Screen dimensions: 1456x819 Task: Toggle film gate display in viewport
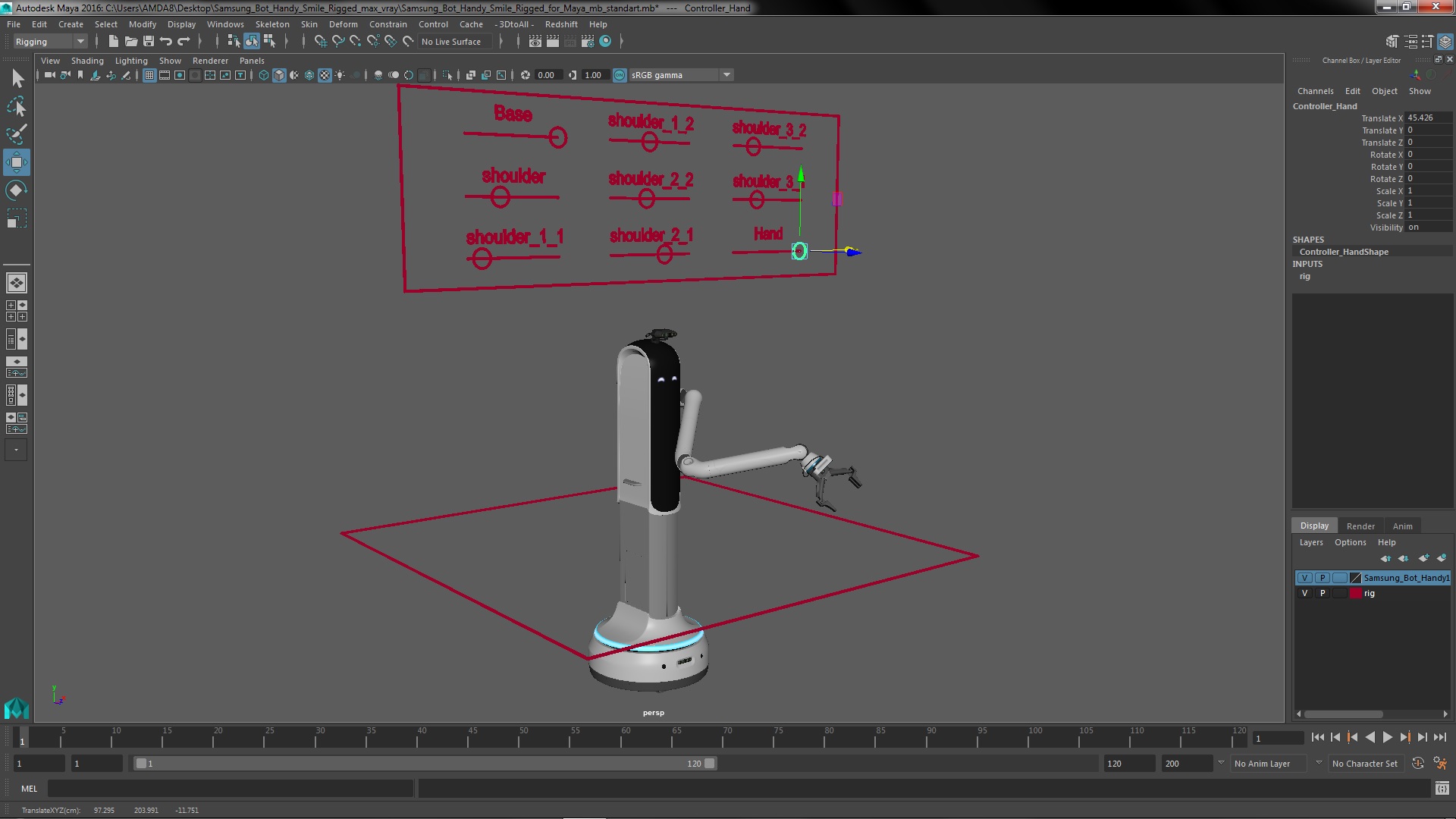coord(165,75)
